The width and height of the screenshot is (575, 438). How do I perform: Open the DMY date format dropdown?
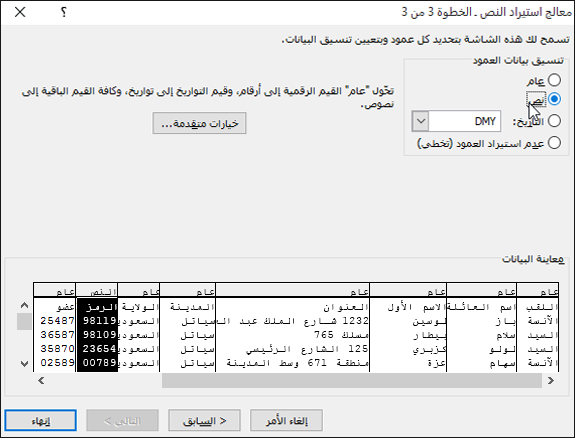click(x=421, y=121)
